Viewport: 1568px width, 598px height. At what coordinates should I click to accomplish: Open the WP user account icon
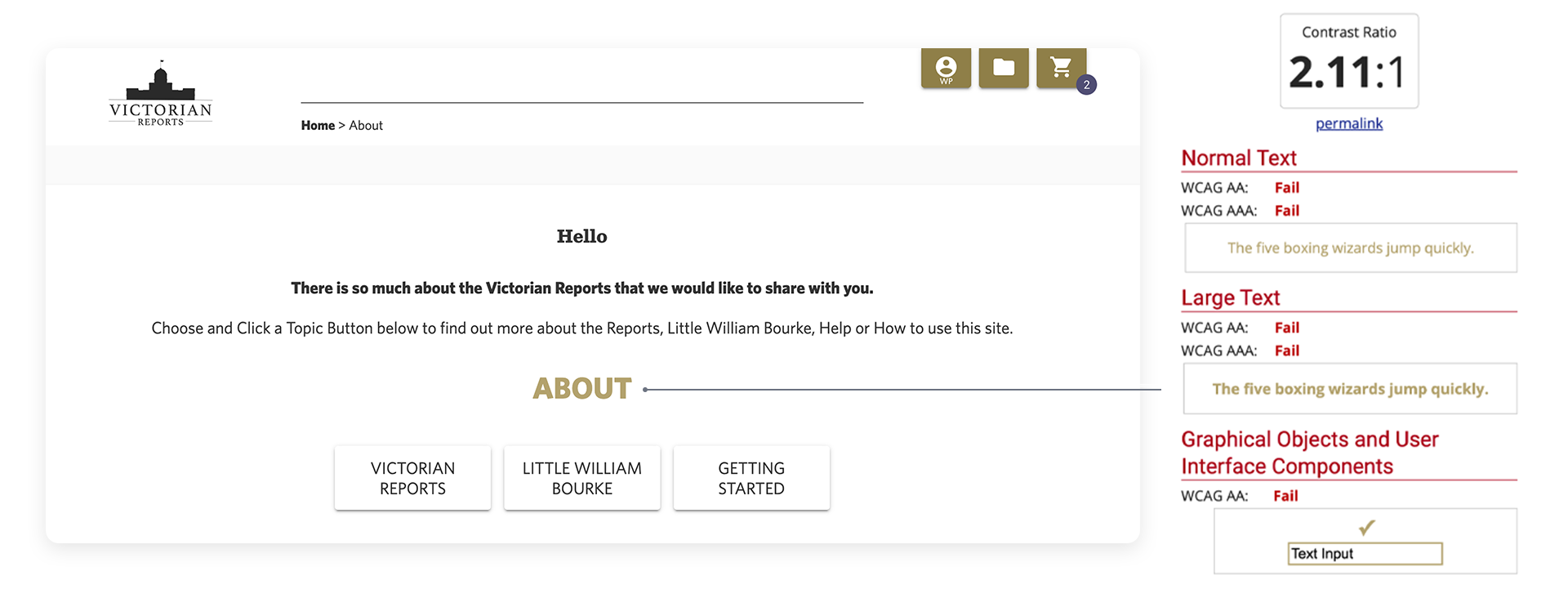[946, 68]
